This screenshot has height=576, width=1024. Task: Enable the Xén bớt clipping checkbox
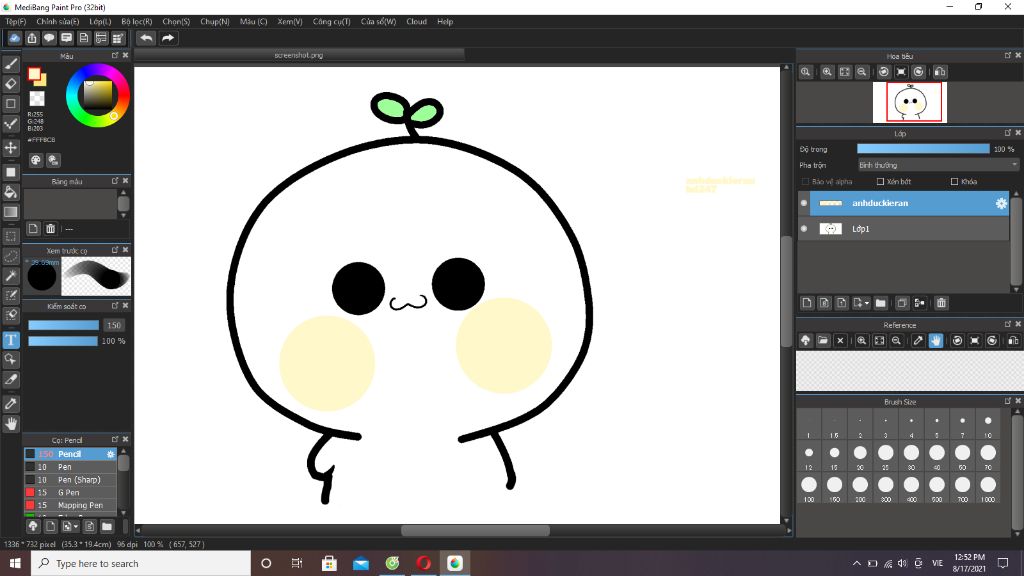[880, 182]
